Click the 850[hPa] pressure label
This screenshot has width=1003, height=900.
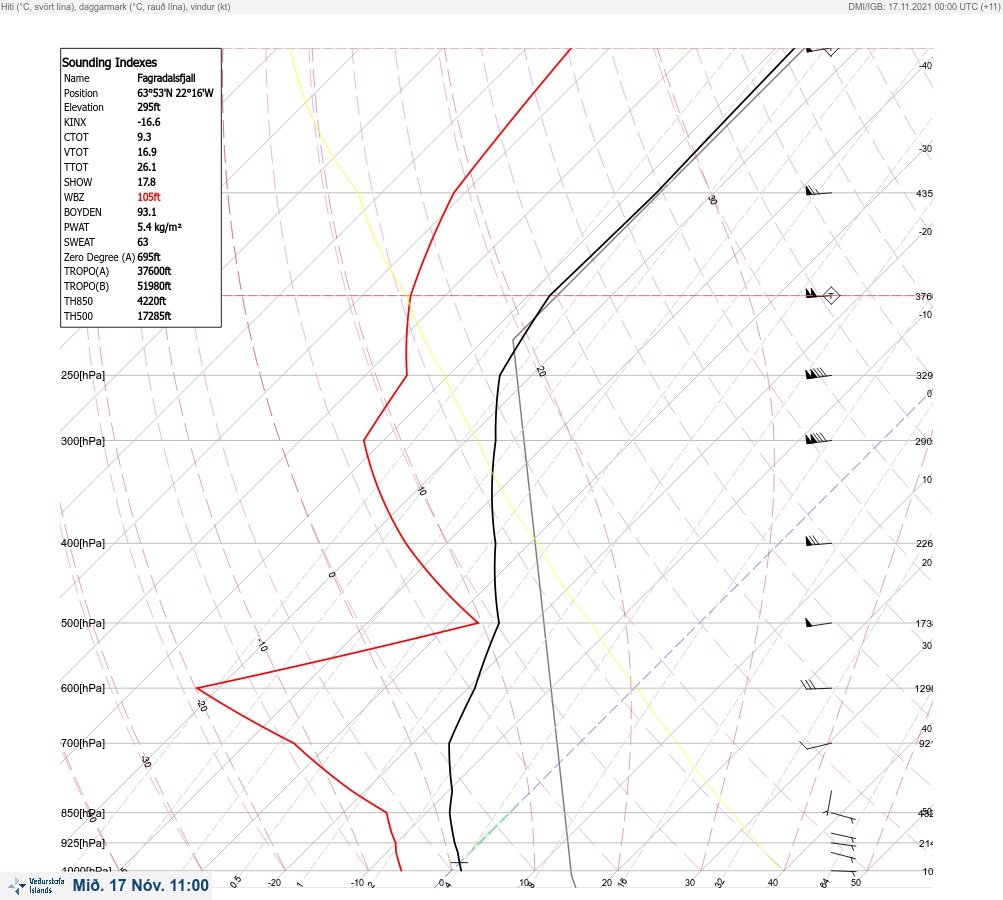pos(83,813)
